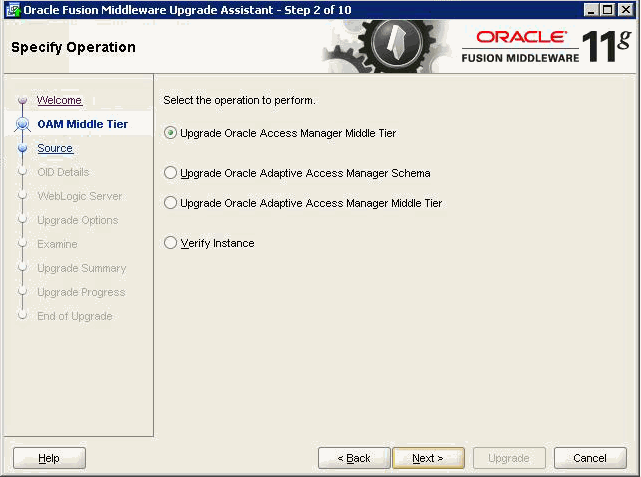Viewport: 641px width, 477px height.
Task: Click the End of Upgrade step text
Action: pos(75,316)
